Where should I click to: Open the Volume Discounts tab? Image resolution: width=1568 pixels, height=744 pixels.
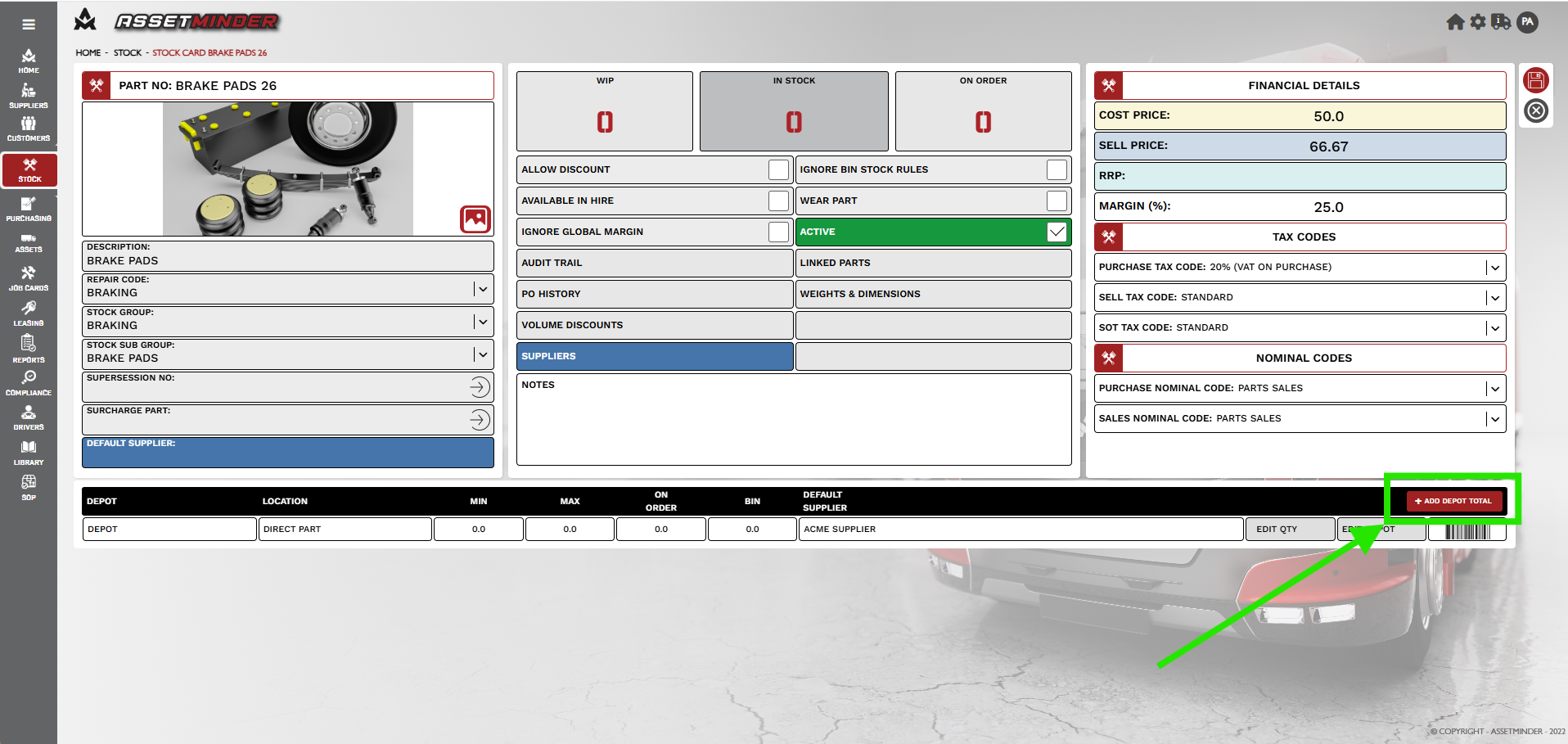(654, 325)
